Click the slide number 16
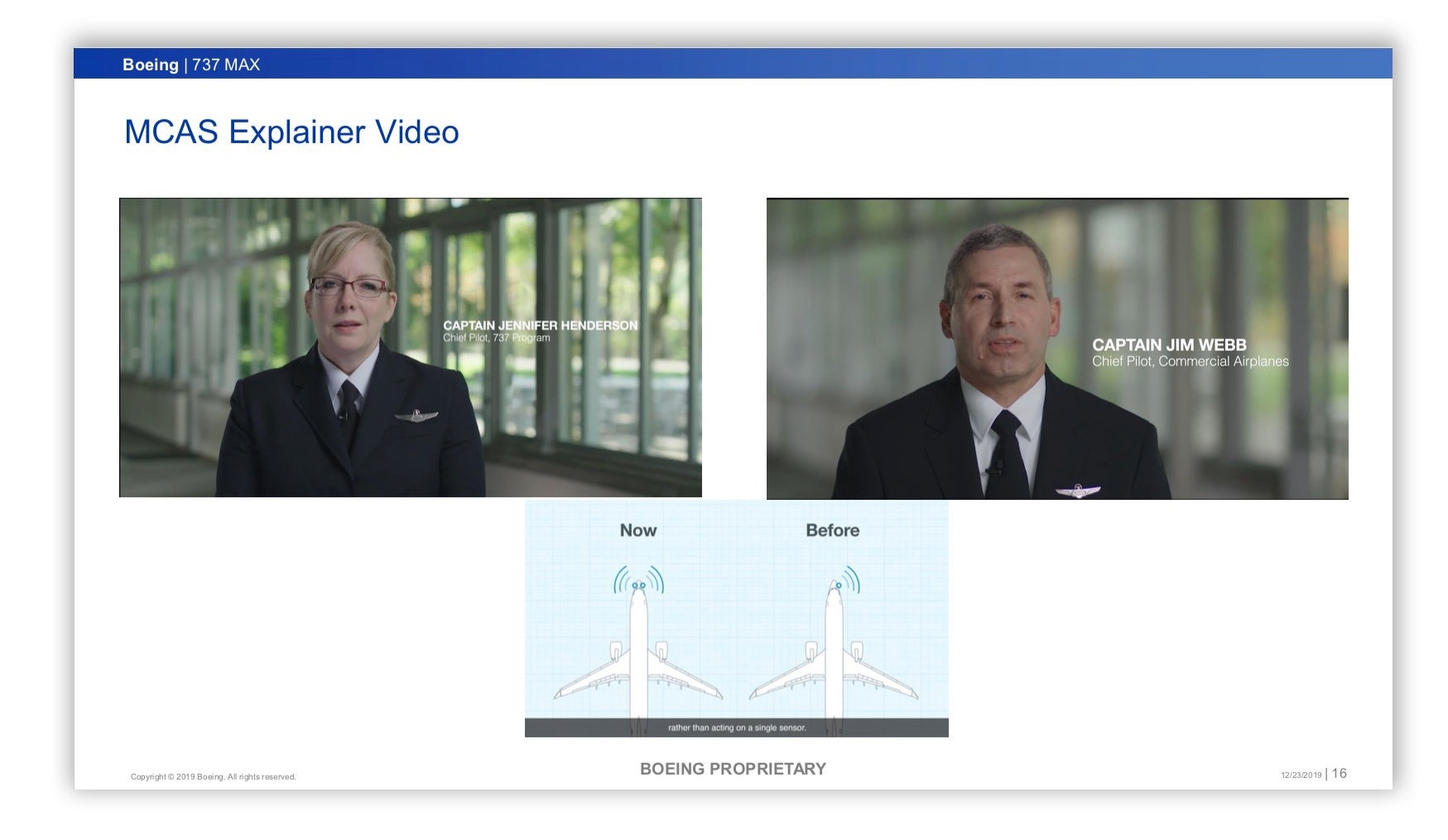1448x840 pixels. tap(1339, 774)
